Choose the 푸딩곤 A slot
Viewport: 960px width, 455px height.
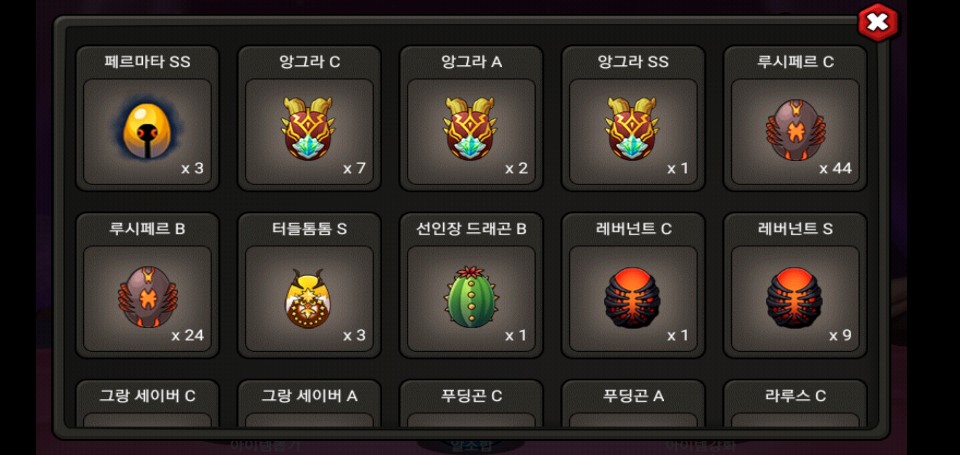[633, 404]
